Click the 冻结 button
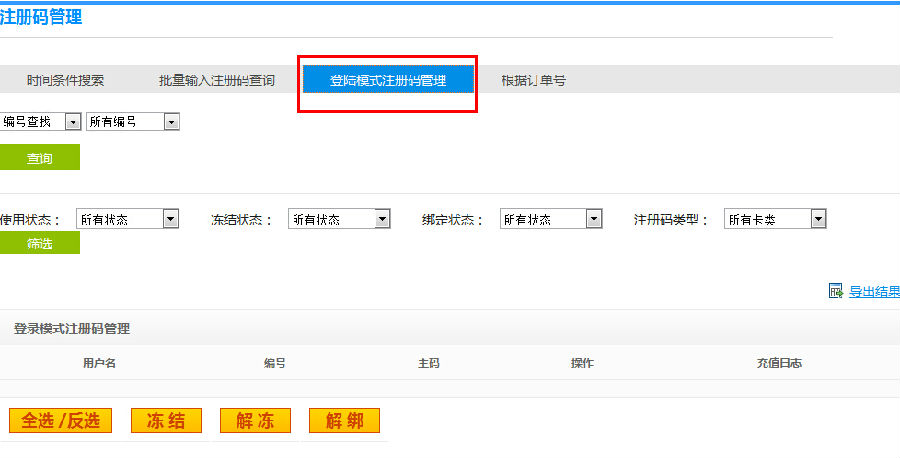This screenshot has height=458, width=900. [165, 421]
